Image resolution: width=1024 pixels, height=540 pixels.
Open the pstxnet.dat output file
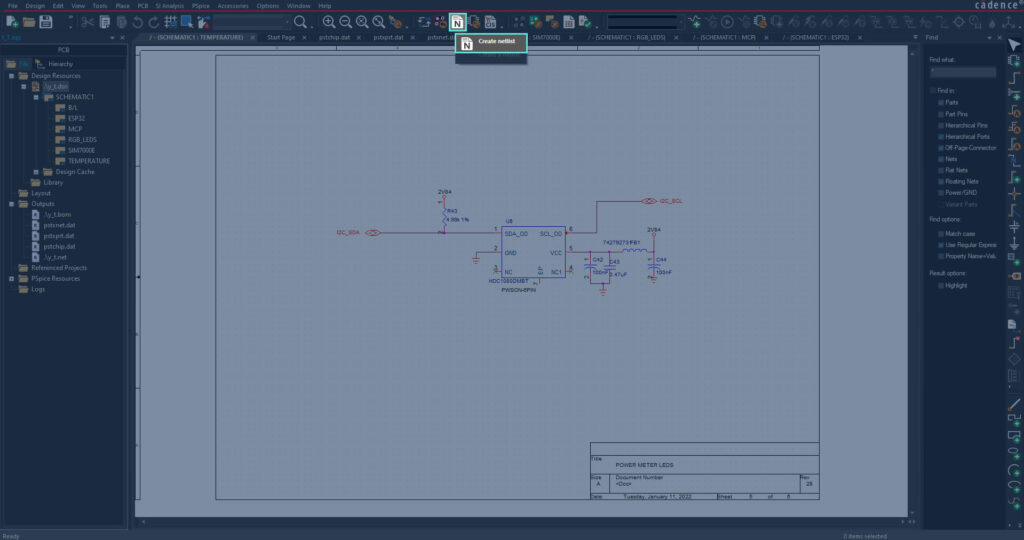pyautogui.click(x=60, y=225)
